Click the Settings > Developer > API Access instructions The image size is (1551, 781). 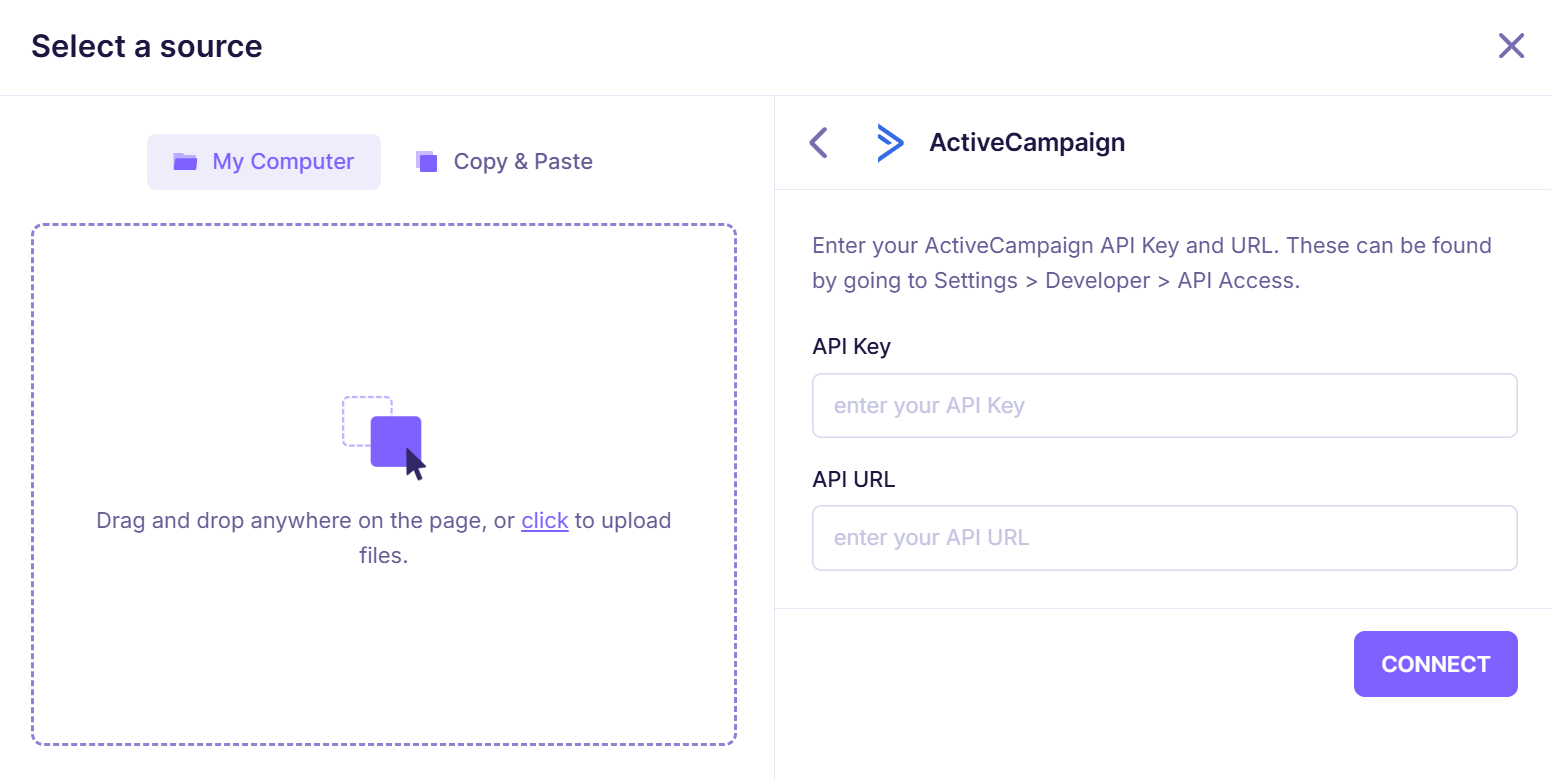coord(1152,263)
